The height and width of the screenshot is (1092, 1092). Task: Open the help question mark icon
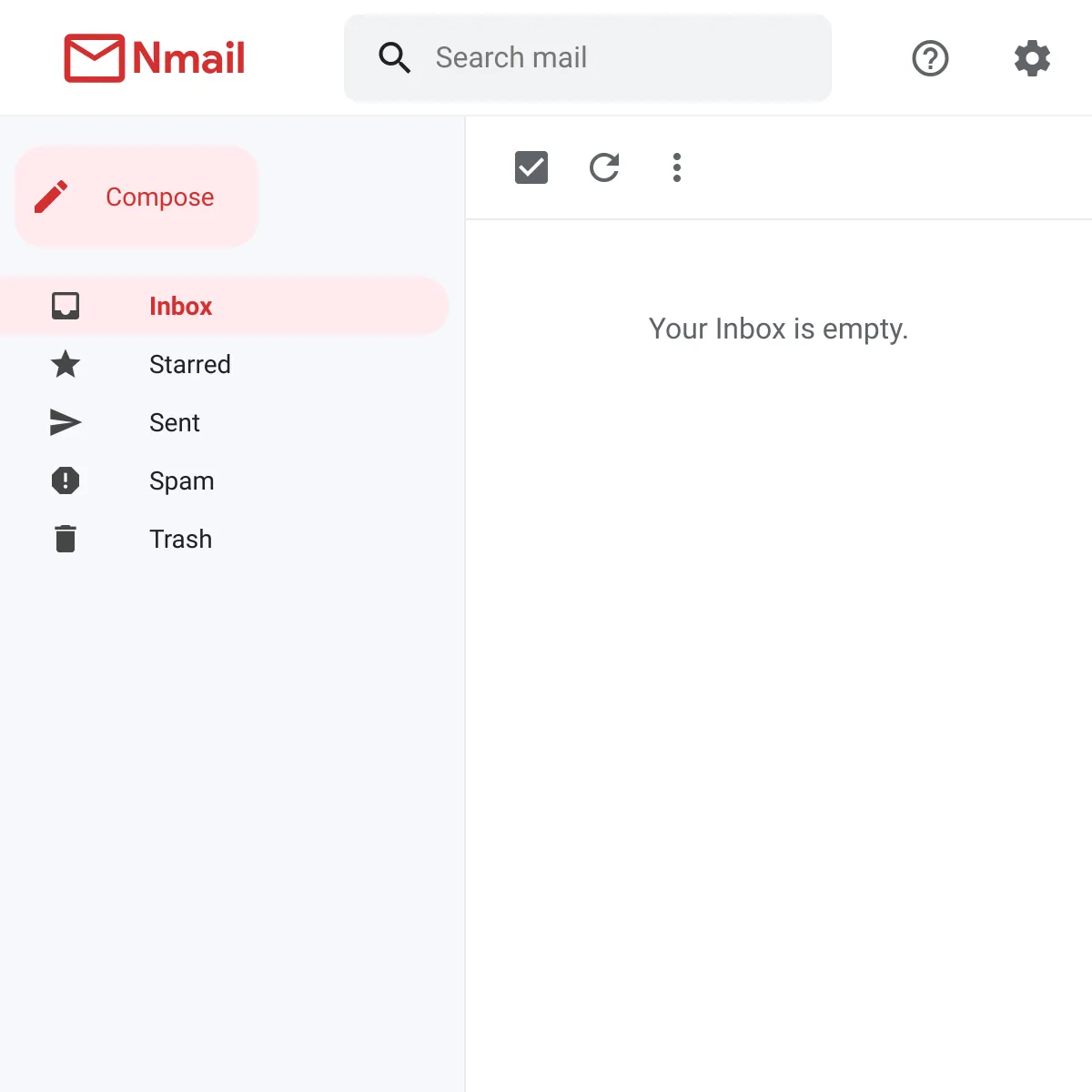(x=930, y=58)
